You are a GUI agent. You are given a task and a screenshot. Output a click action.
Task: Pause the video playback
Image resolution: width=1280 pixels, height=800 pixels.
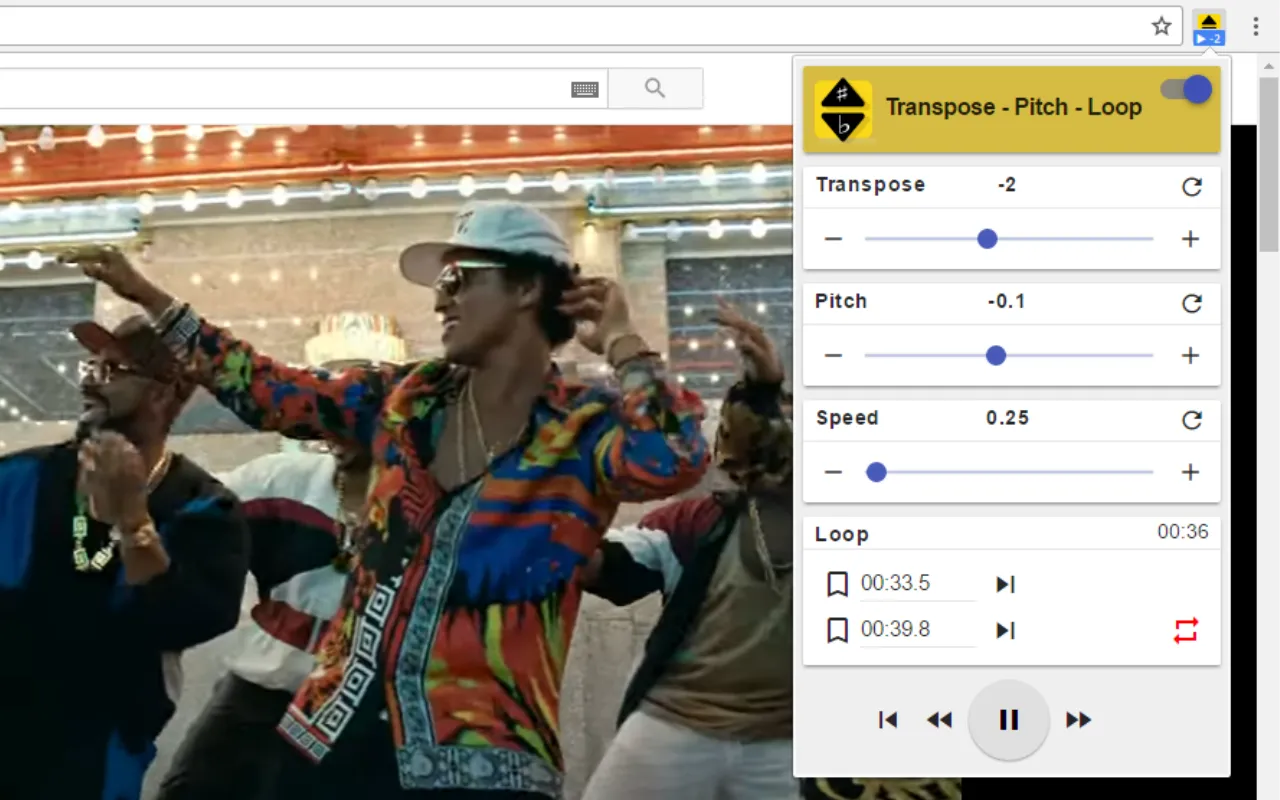tap(1008, 719)
